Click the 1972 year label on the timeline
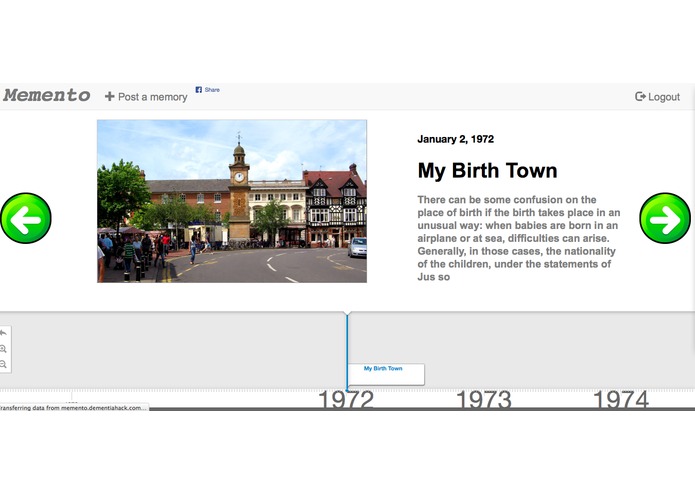Image resolution: width=695 pixels, height=494 pixels. pos(346,399)
